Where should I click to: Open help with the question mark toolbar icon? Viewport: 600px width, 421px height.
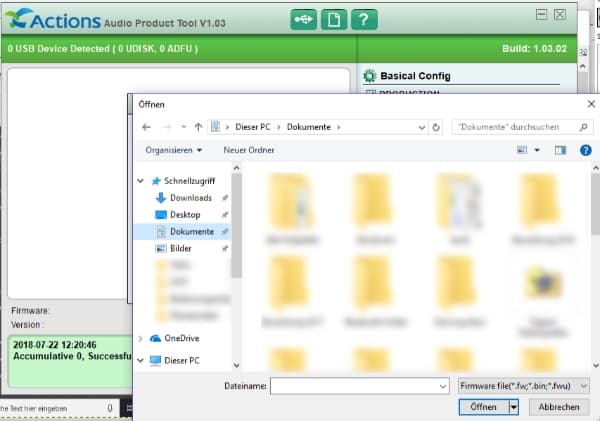364,19
